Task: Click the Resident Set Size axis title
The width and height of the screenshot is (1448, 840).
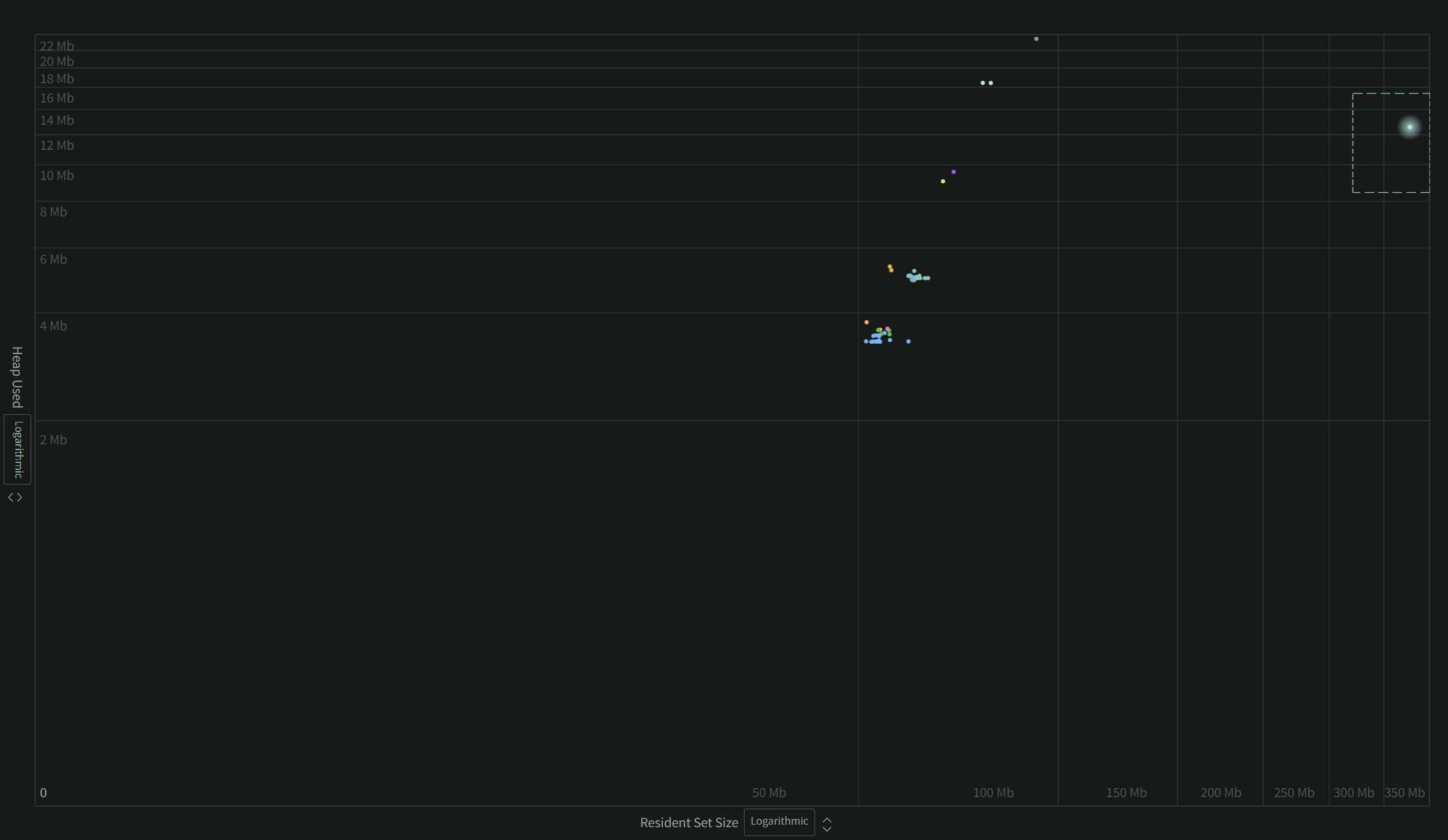Action: click(x=689, y=823)
